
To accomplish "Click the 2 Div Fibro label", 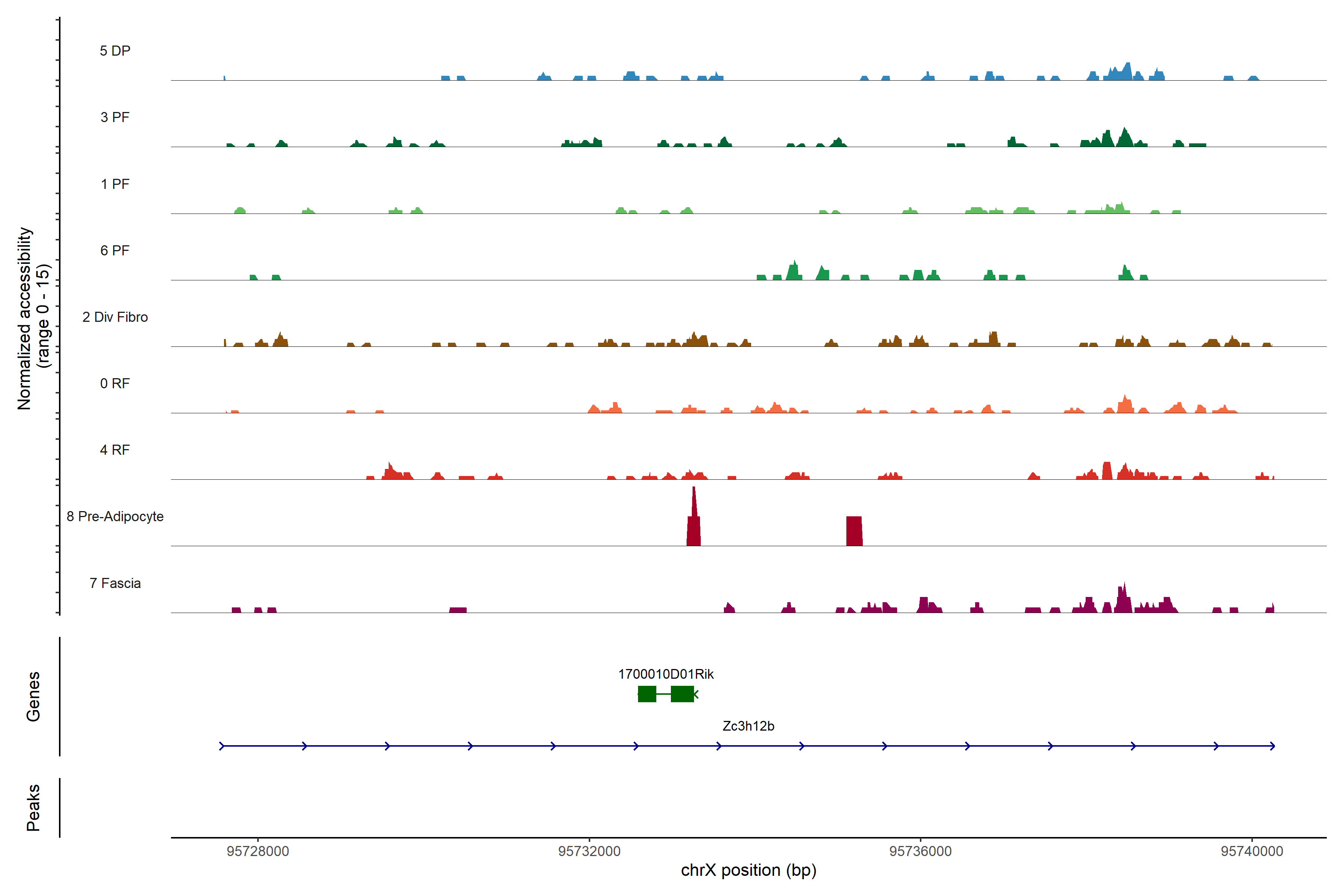I will [115, 317].
